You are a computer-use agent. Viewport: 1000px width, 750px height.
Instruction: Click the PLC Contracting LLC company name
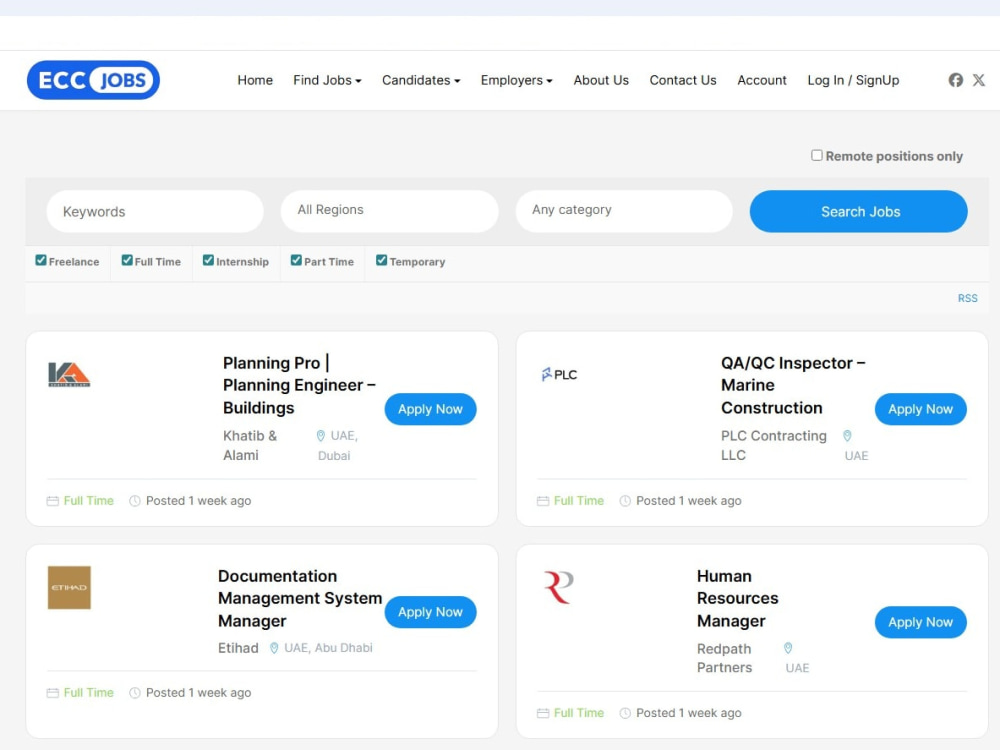tap(774, 446)
